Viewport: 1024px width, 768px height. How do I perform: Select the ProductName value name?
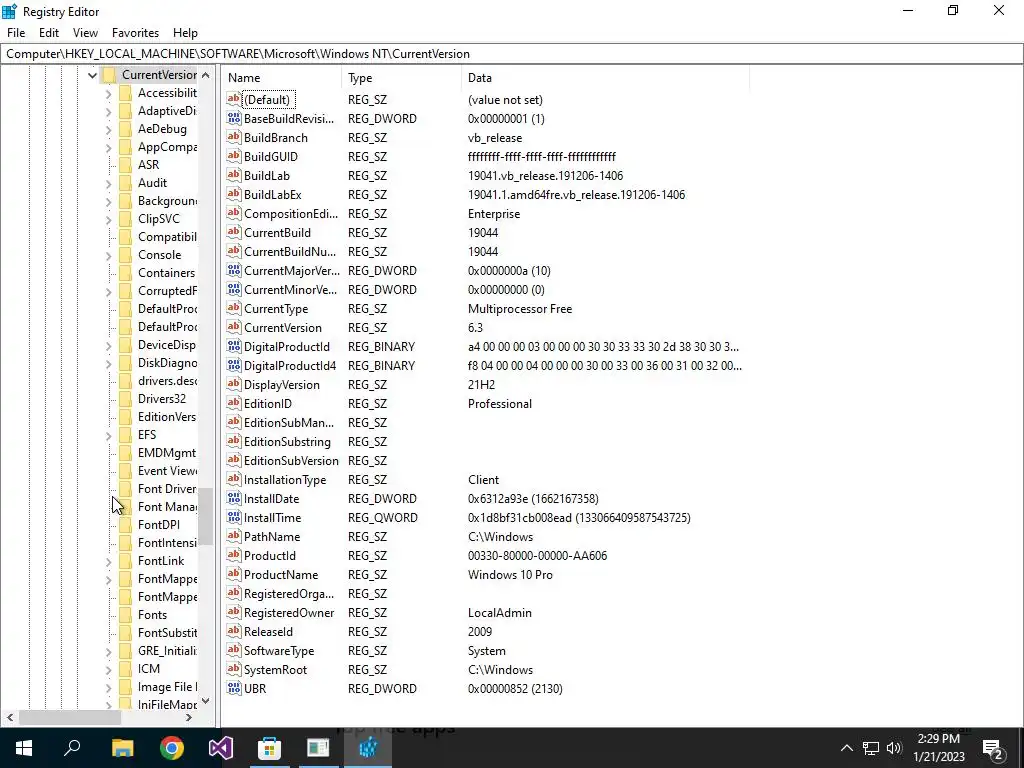281,575
